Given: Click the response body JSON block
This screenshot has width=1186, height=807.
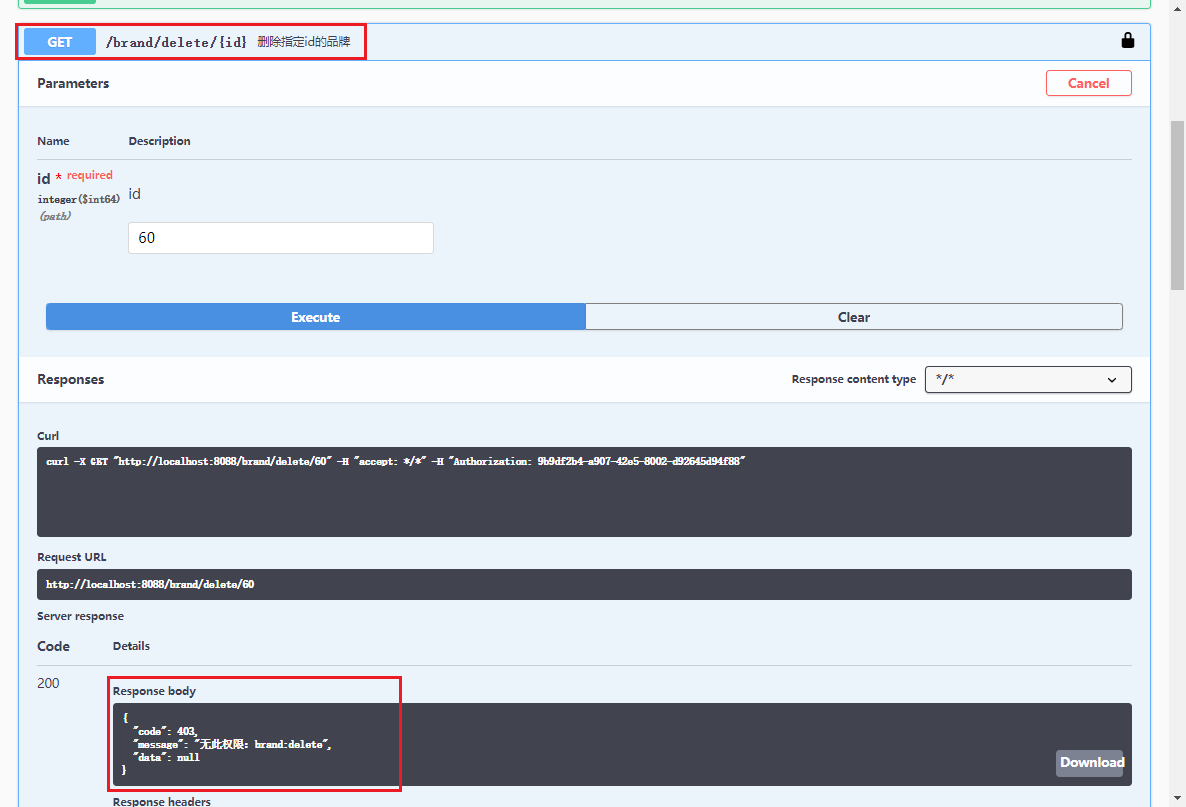Looking at the screenshot, I should [x=622, y=744].
